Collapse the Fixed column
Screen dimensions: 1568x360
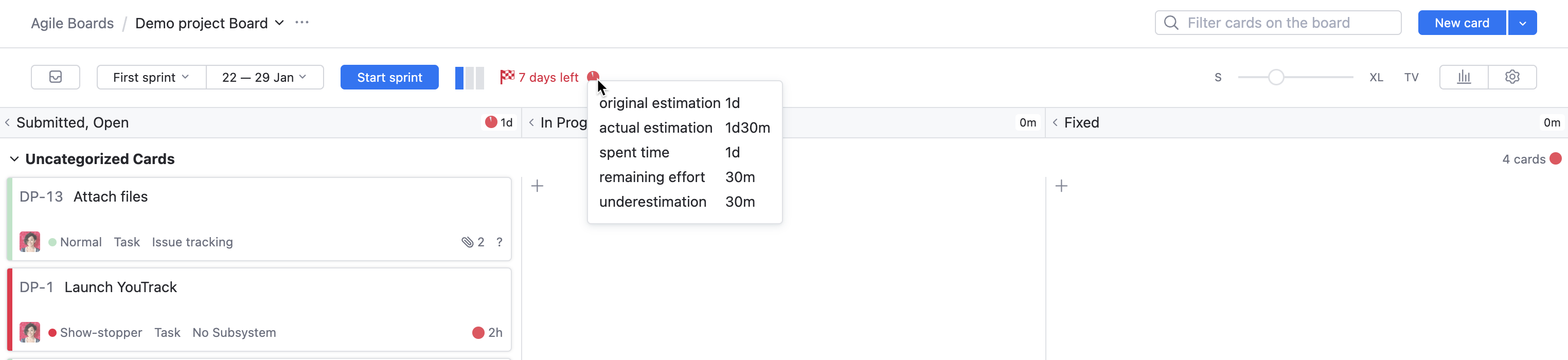click(1055, 123)
